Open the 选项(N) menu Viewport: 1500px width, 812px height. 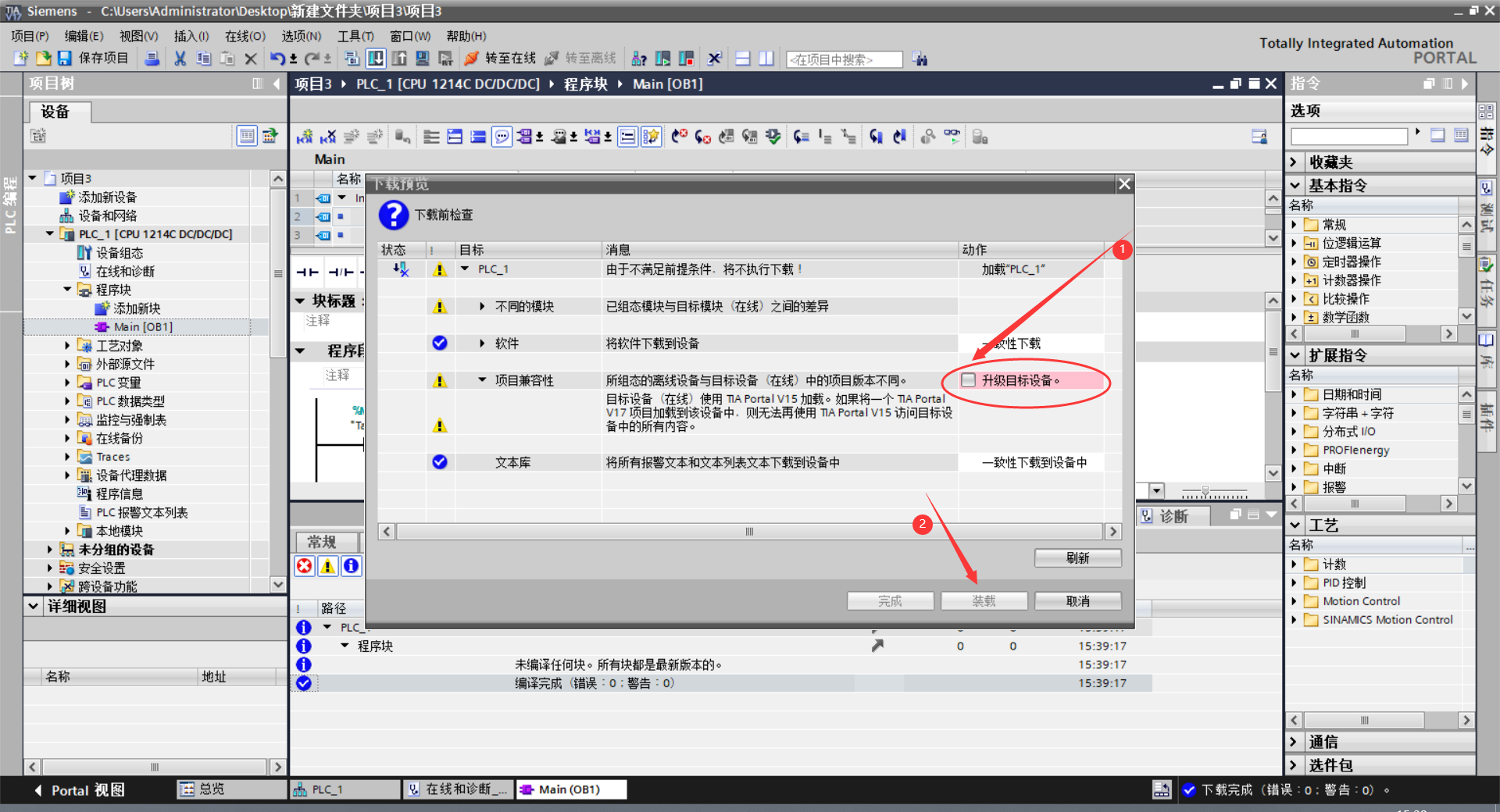point(301,36)
